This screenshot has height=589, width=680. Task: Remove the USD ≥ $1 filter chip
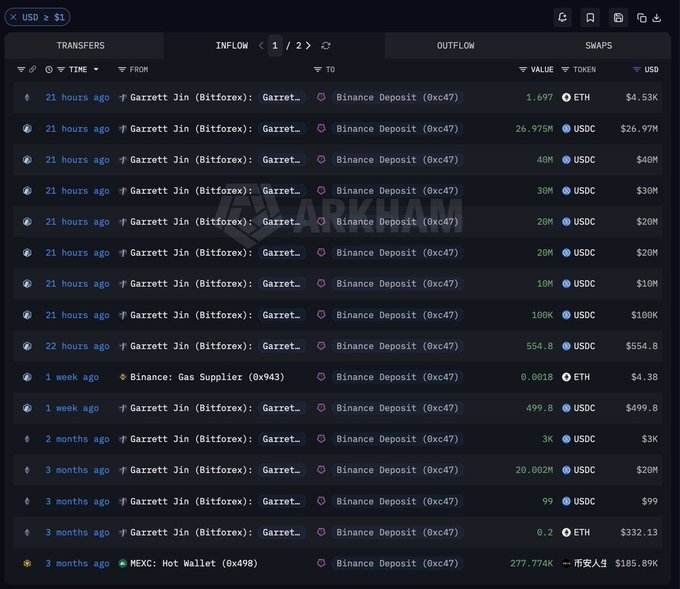tap(13, 17)
